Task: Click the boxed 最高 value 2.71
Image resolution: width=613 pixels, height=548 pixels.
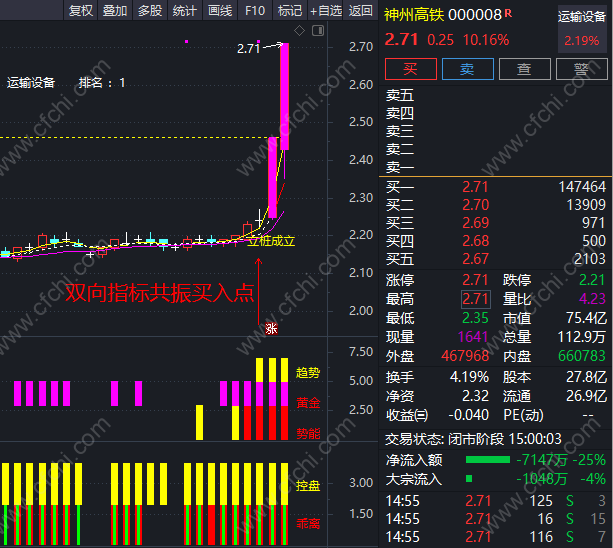Action: 476,299
